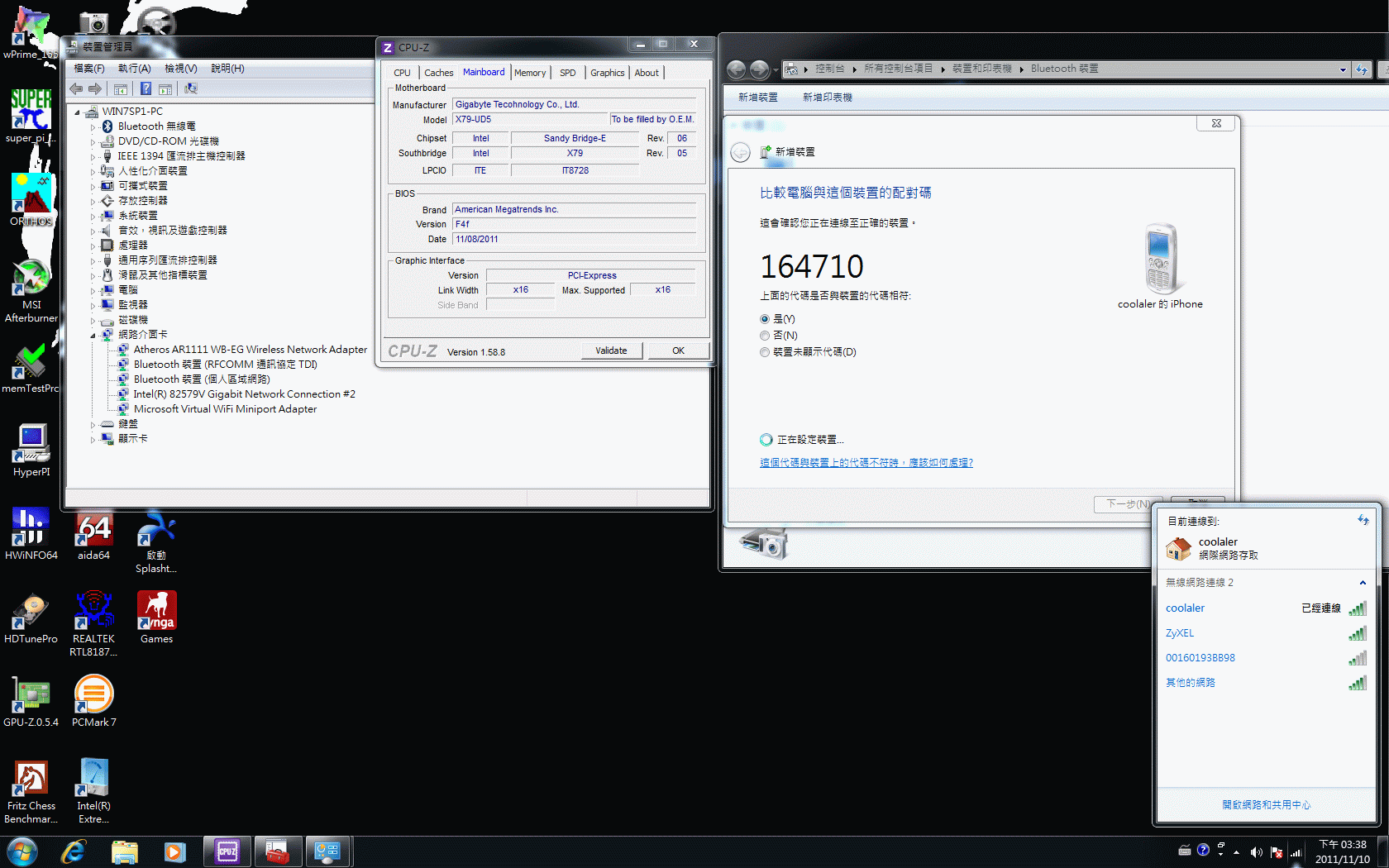Expand the 處理器 tree node
Viewport: 1389px width, 868px height.
(x=93, y=246)
